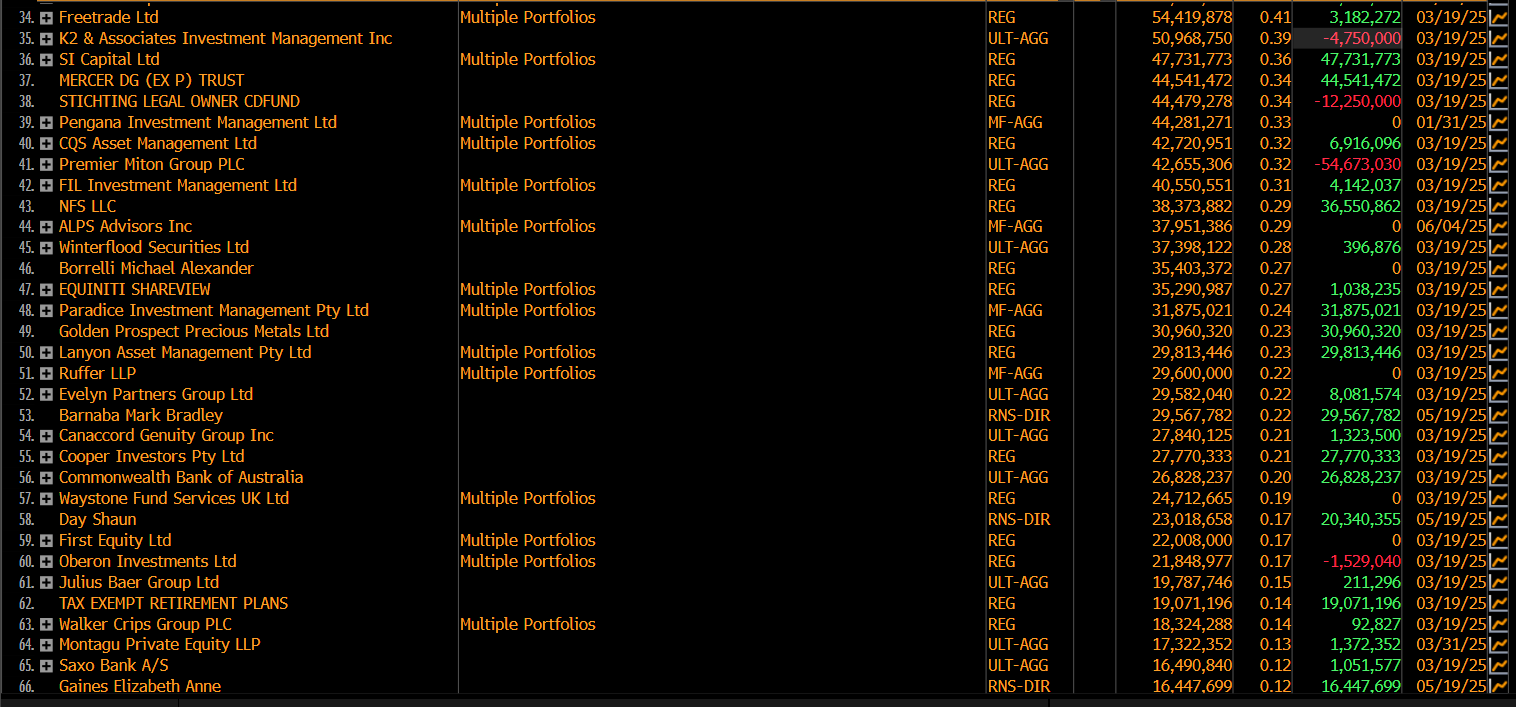
Task: Select TAX EXEMPT RETIREMENT PLANS row name
Action: [173, 603]
